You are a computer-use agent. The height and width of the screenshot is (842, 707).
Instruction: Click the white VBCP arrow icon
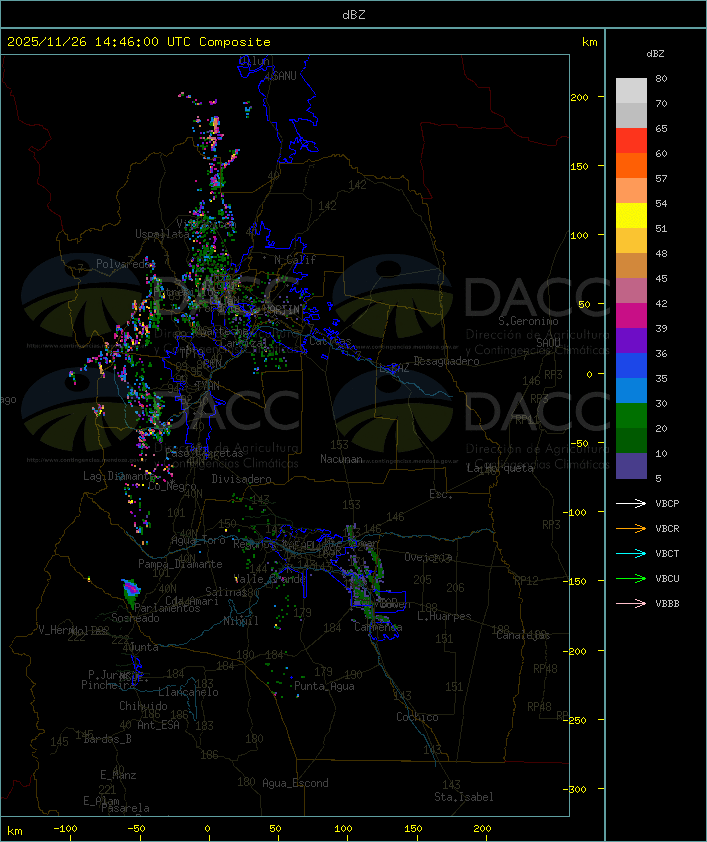click(631, 504)
